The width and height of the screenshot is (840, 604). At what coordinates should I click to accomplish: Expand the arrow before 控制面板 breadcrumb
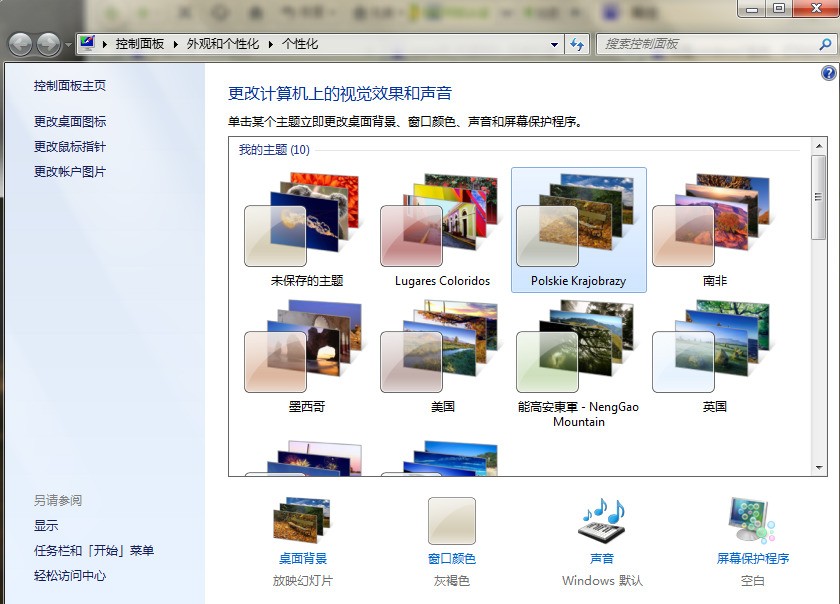105,44
